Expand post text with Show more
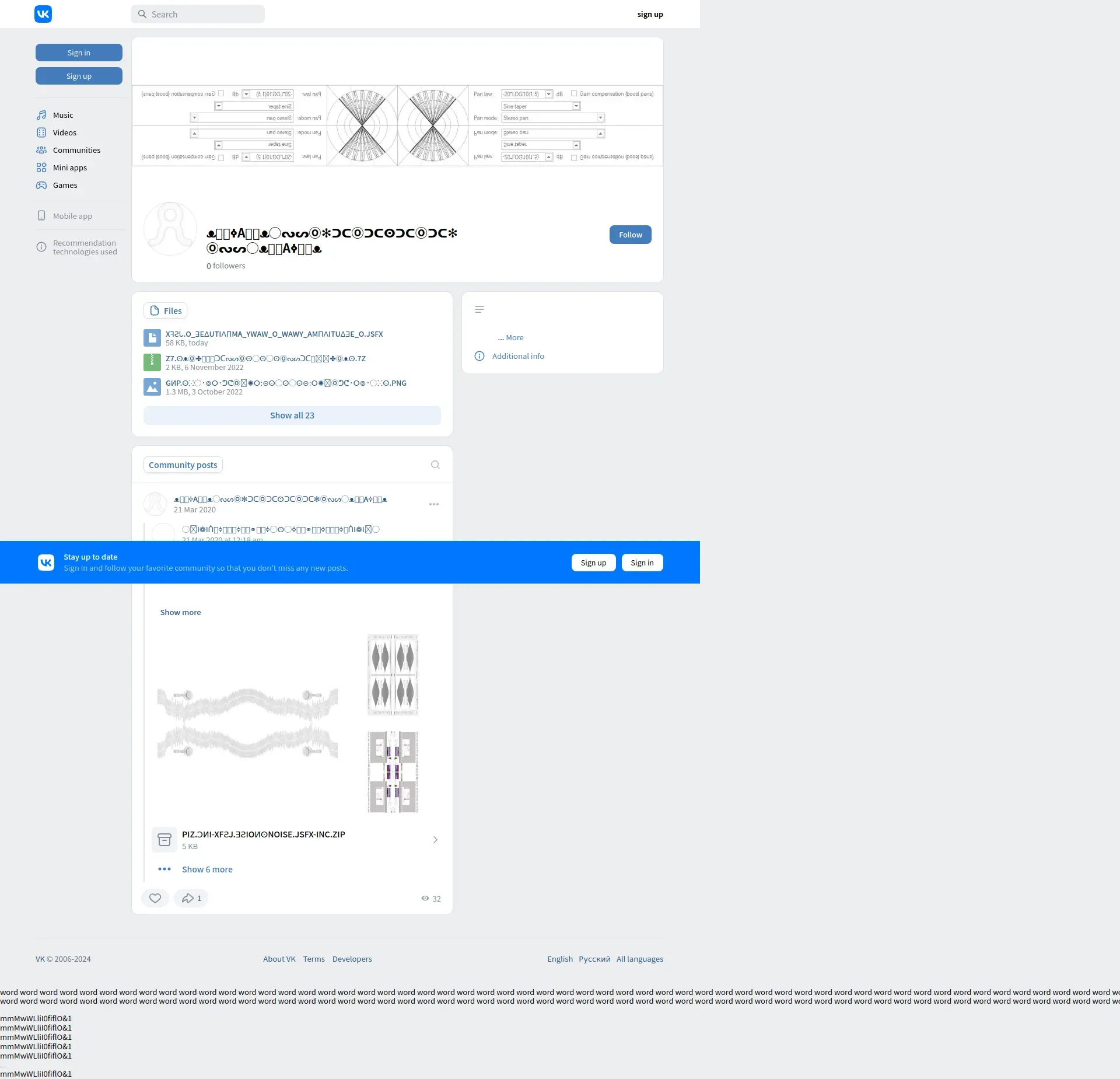Image resolution: width=1120 pixels, height=1079 pixels. coord(180,612)
